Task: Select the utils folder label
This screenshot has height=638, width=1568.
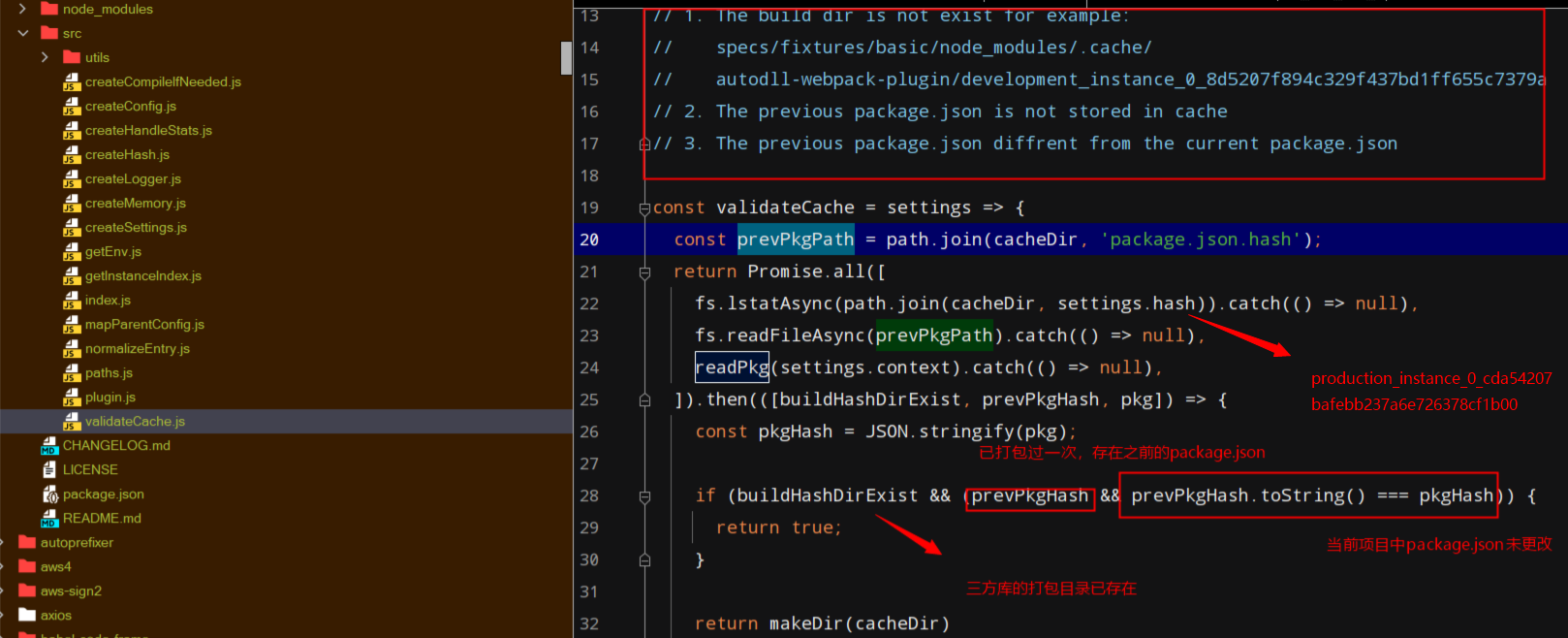Action: pyautogui.click(x=97, y=57)
